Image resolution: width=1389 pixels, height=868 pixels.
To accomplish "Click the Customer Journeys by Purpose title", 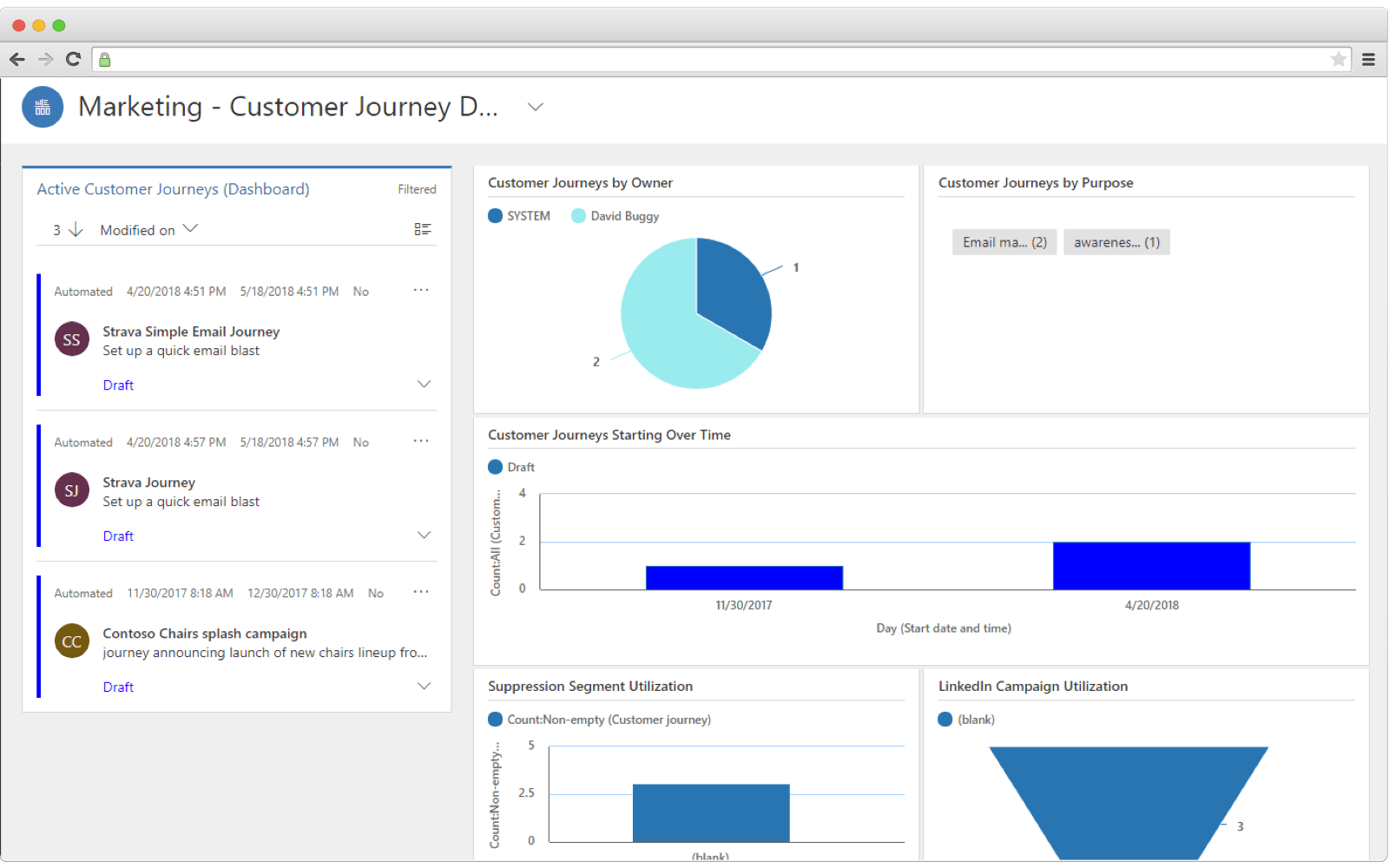I will pos(1036,183).
